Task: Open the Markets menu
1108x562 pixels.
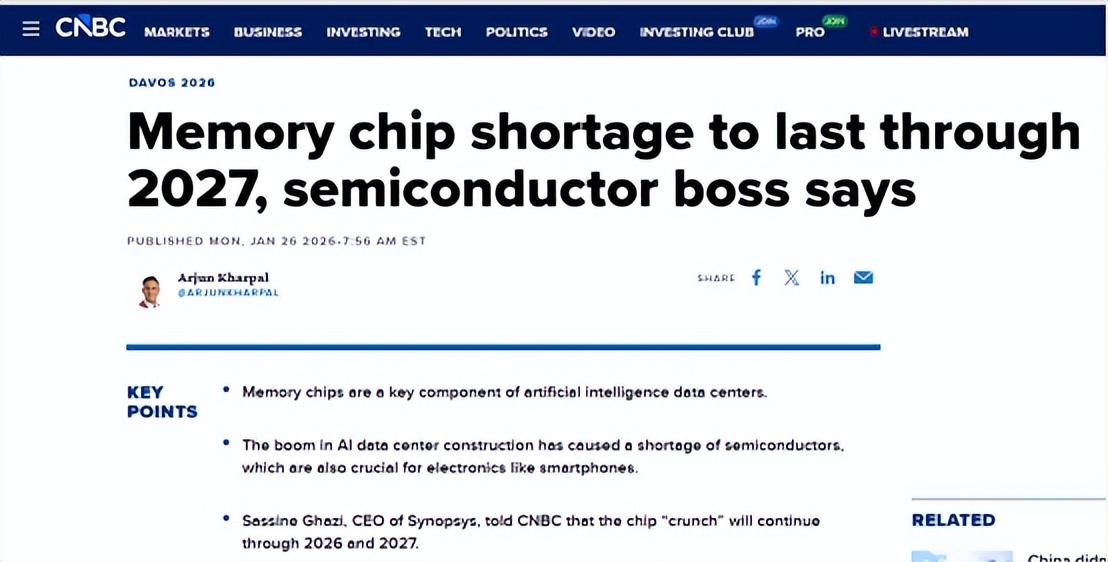Action: [x=177, y=32]
